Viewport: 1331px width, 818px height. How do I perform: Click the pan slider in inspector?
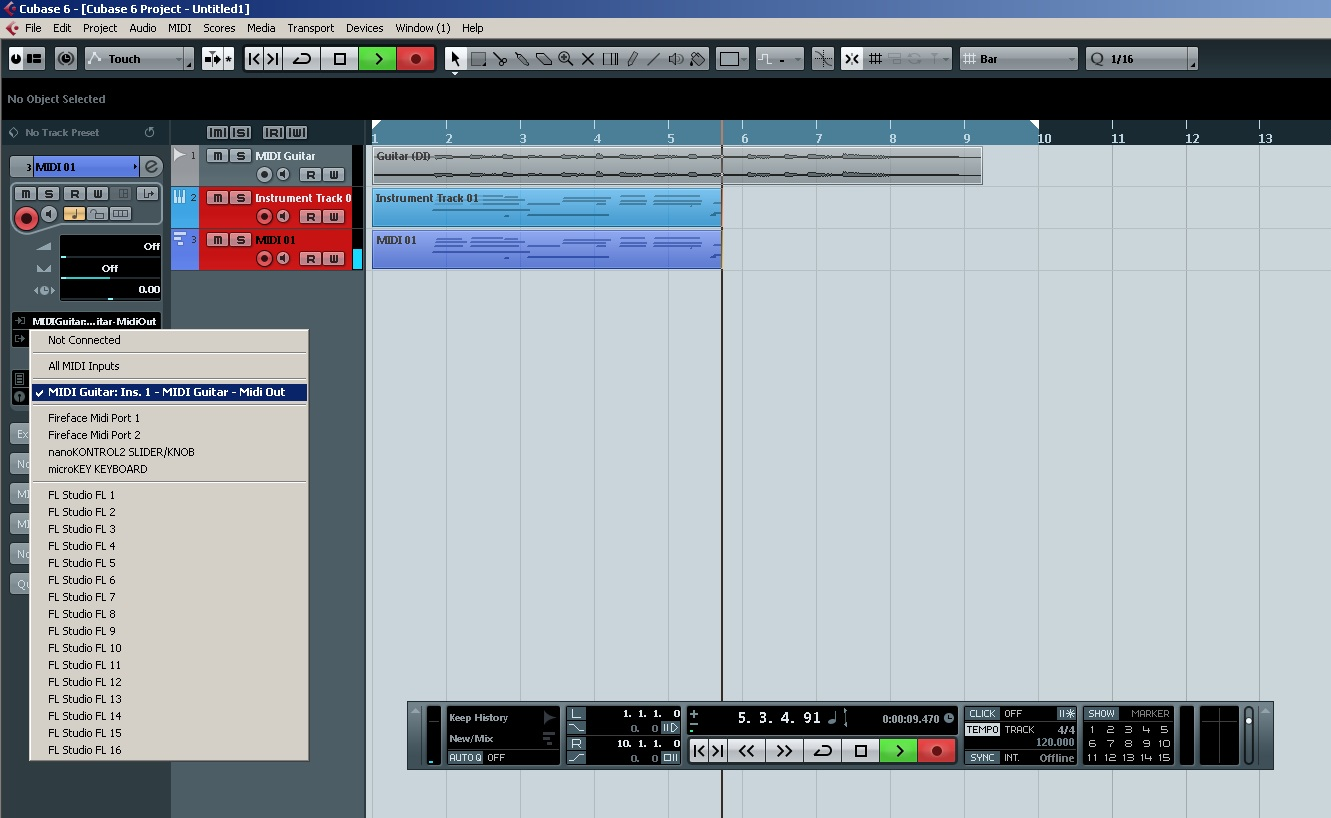click(110, 268)
